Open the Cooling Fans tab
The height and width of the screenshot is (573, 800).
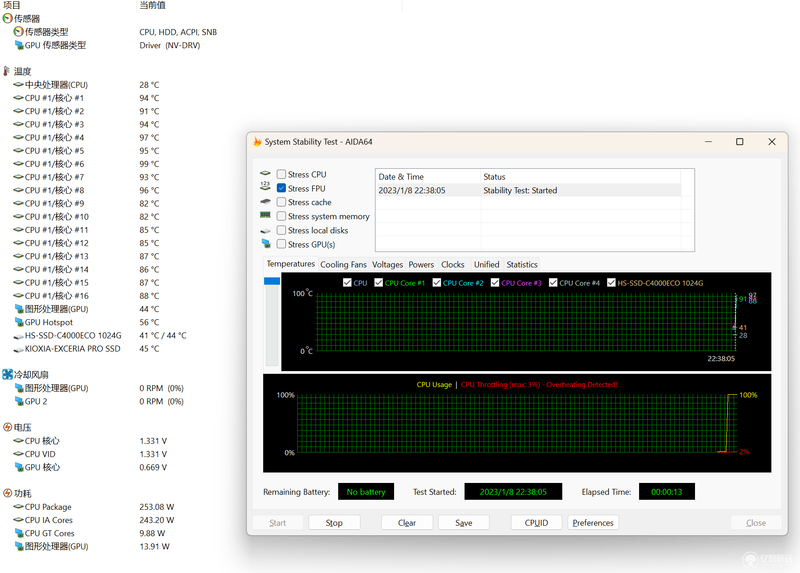[x=343, y=264]
